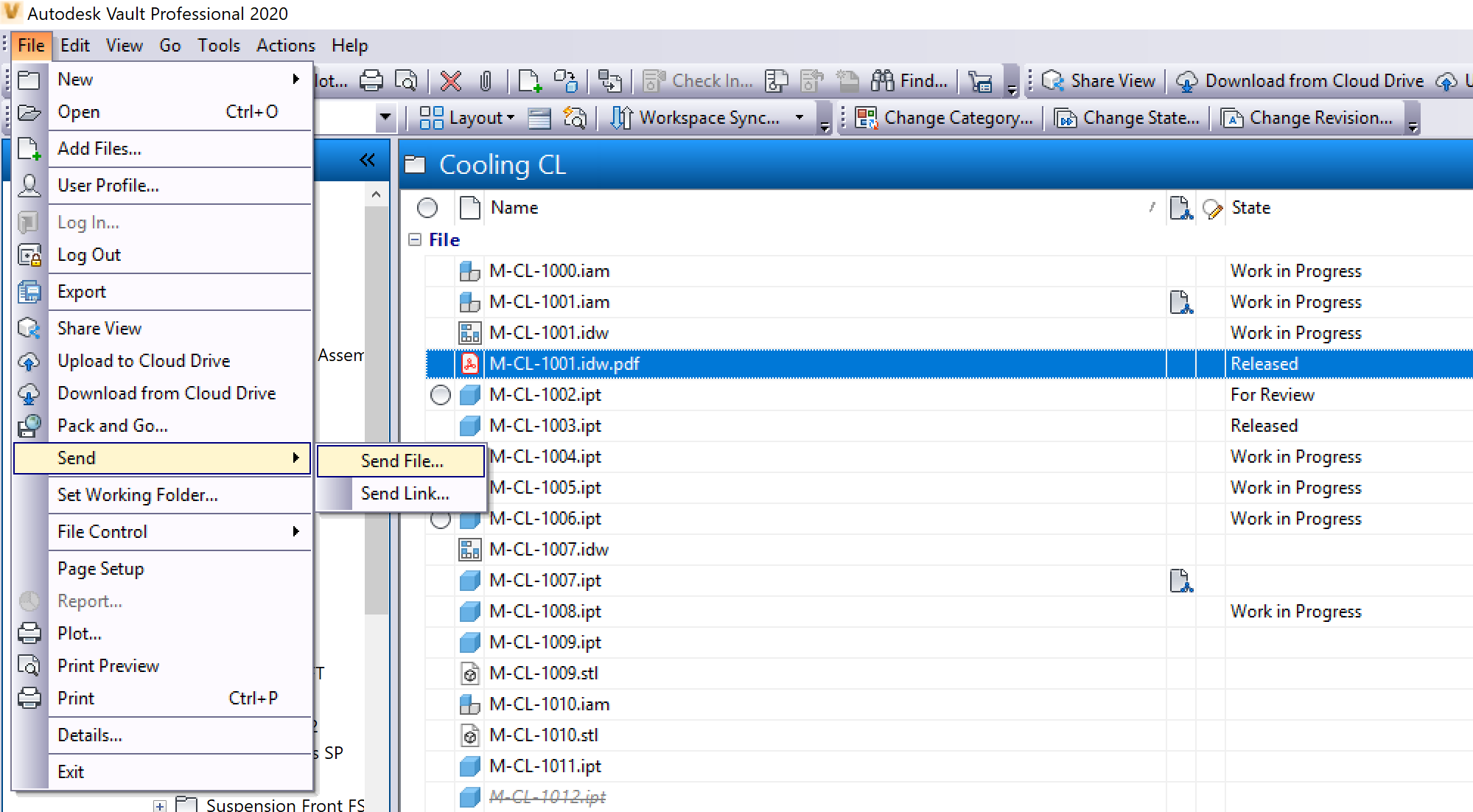Click the part icon of M-CL-1003.ipt

click(469, 426)
